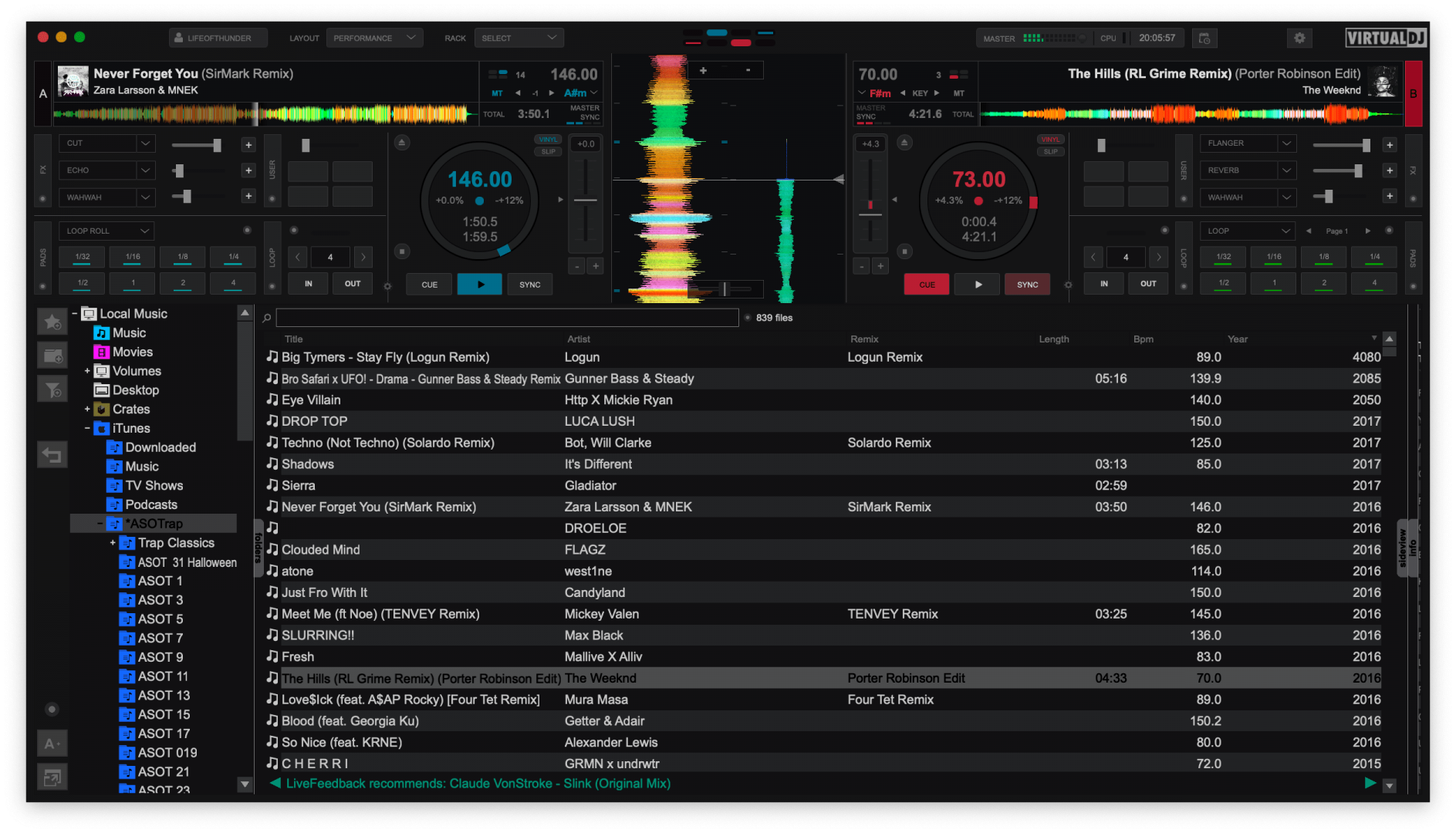
Task: Toggle VINYL mode on deck B
Action: pyautogui.click(x=1051, y=140)
